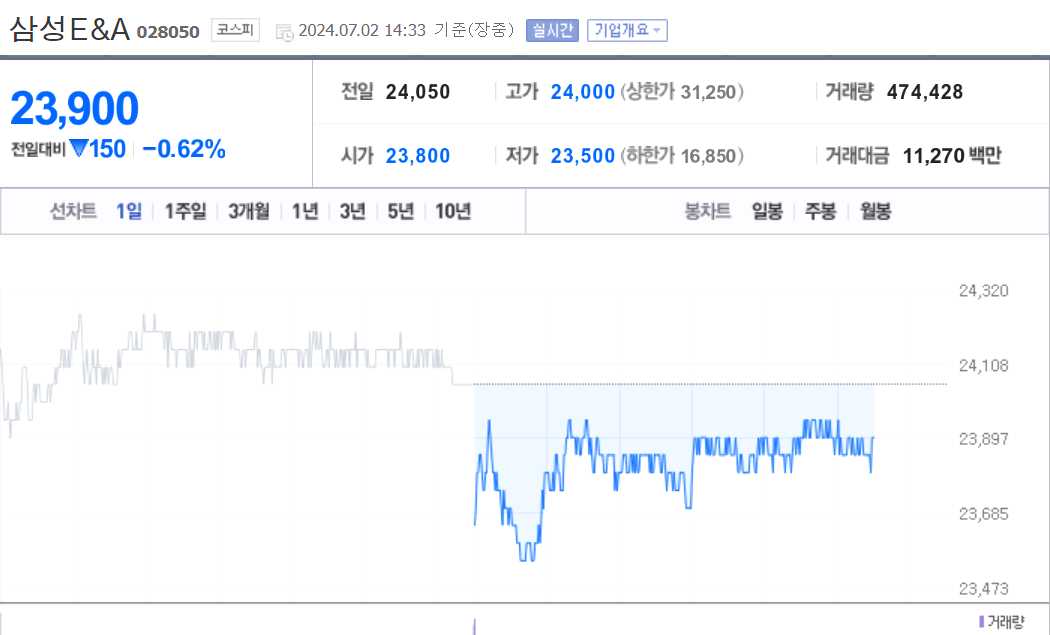Select the 1일 line chart tab
Viewport: 1050px width, 635px height.
(x=129, y=212)
